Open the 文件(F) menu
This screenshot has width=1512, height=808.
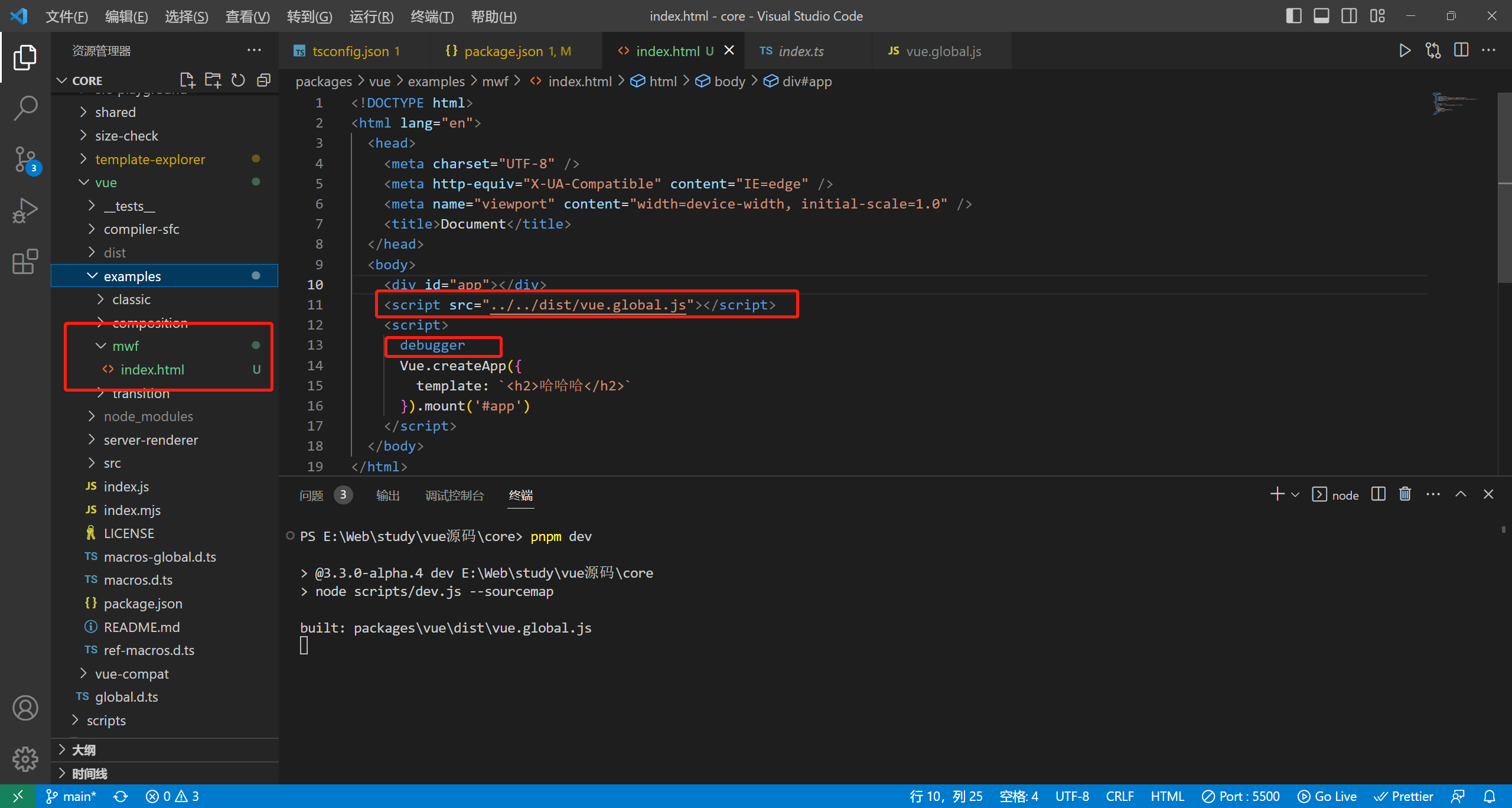tap(67, 17)
